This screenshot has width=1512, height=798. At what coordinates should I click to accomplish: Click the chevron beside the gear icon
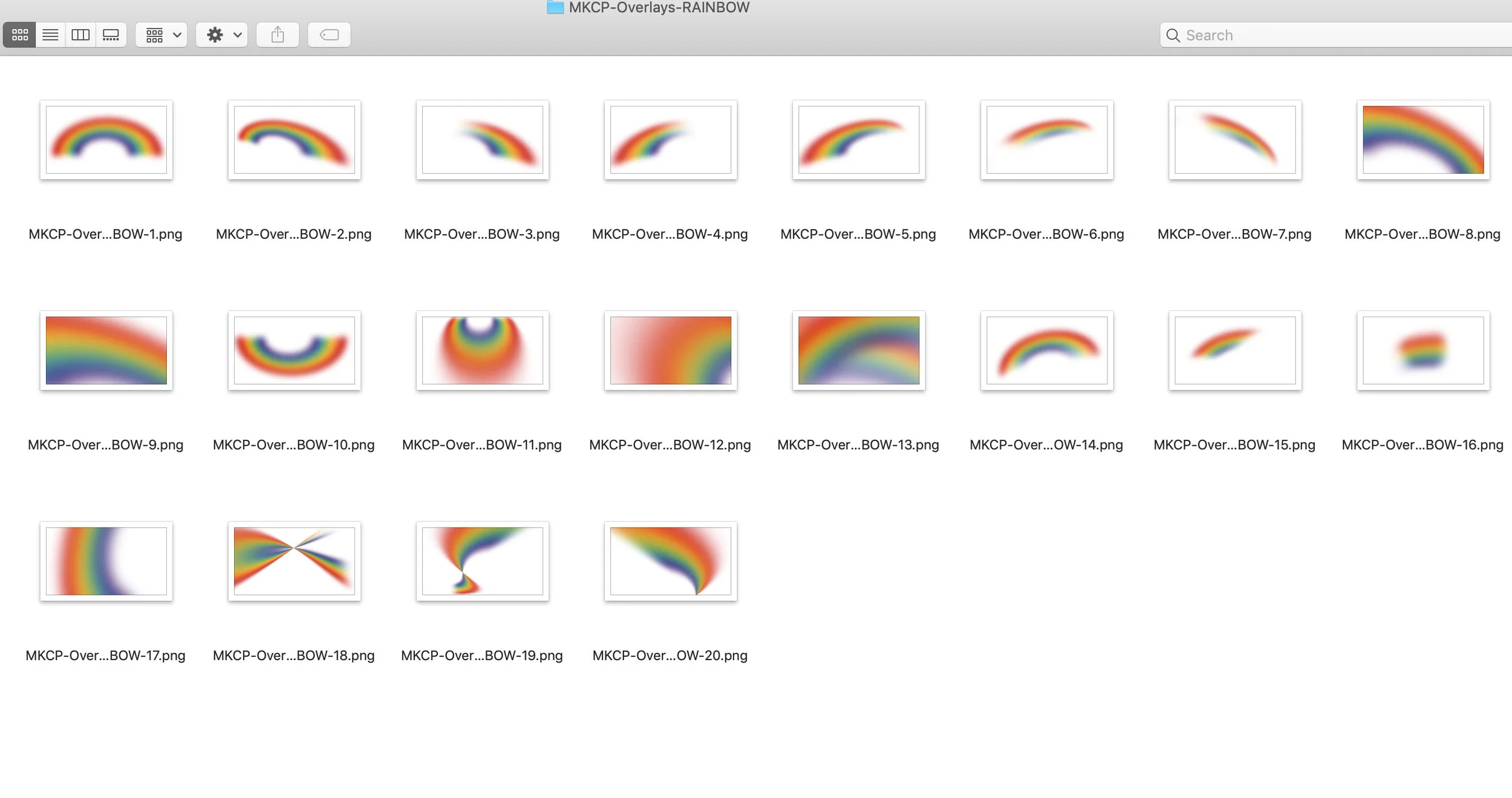coord(238,35)
